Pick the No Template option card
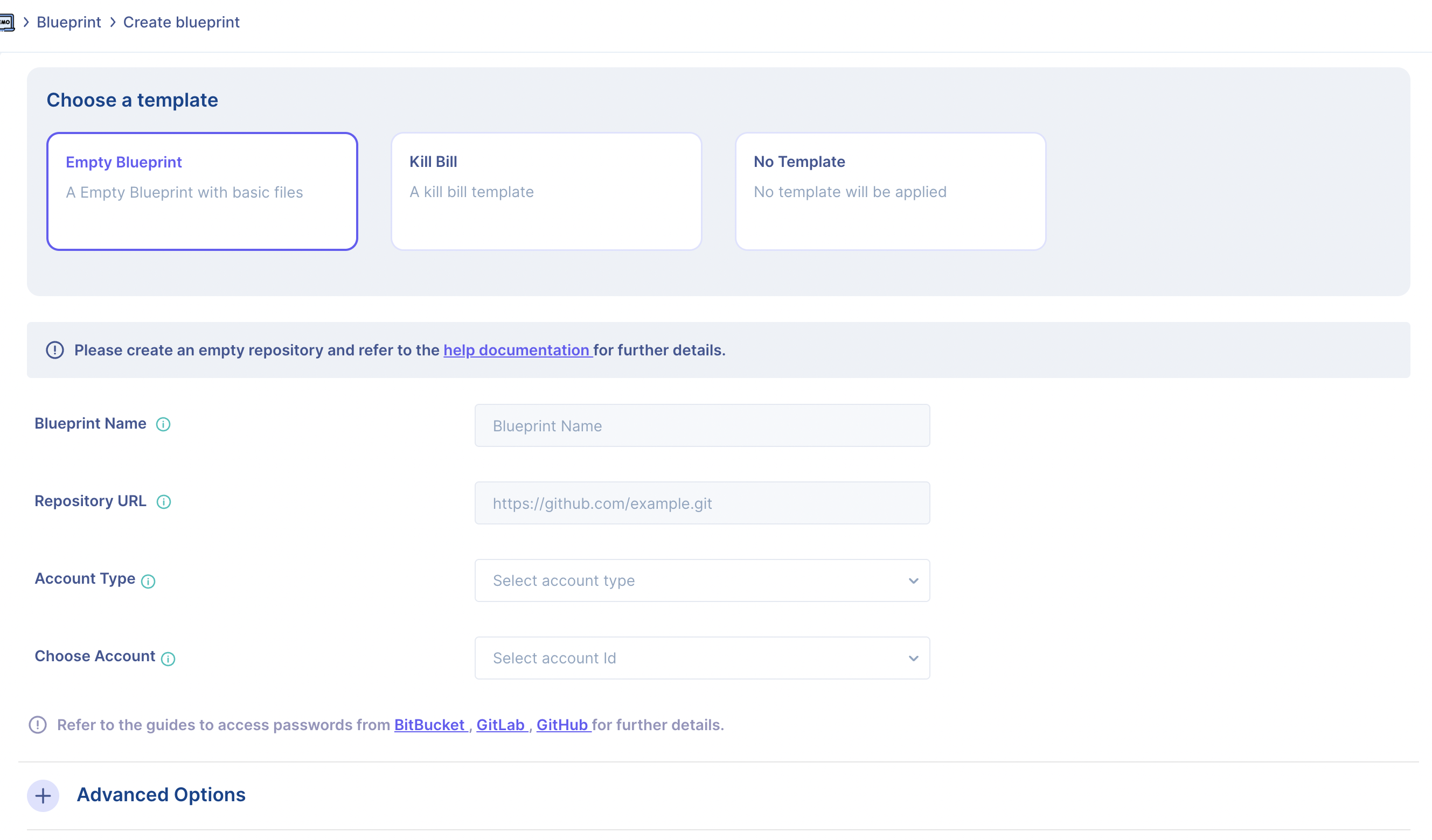Image resolution: width=1432 pixels, height=840 pixels. pos(890,191)
